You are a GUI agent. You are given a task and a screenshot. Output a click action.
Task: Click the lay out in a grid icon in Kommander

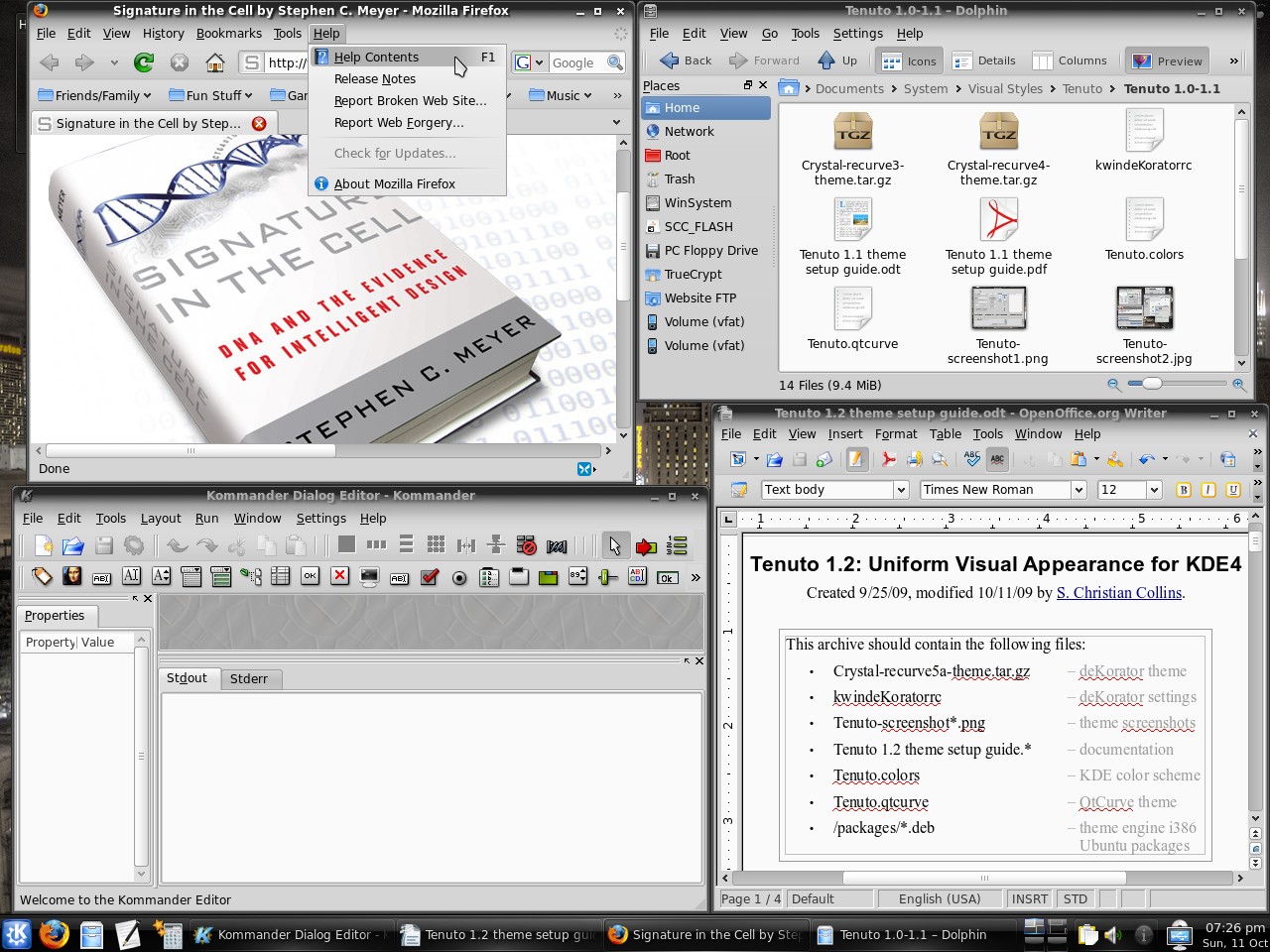click(x=436, y=544)
